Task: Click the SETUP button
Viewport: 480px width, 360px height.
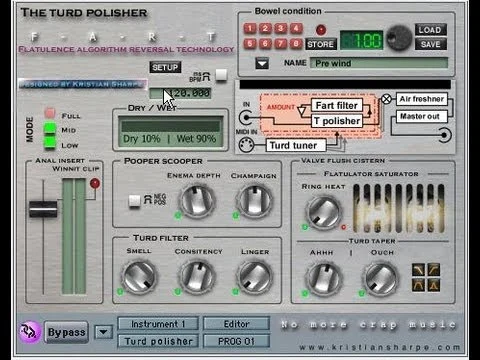Action: [165, 67]
